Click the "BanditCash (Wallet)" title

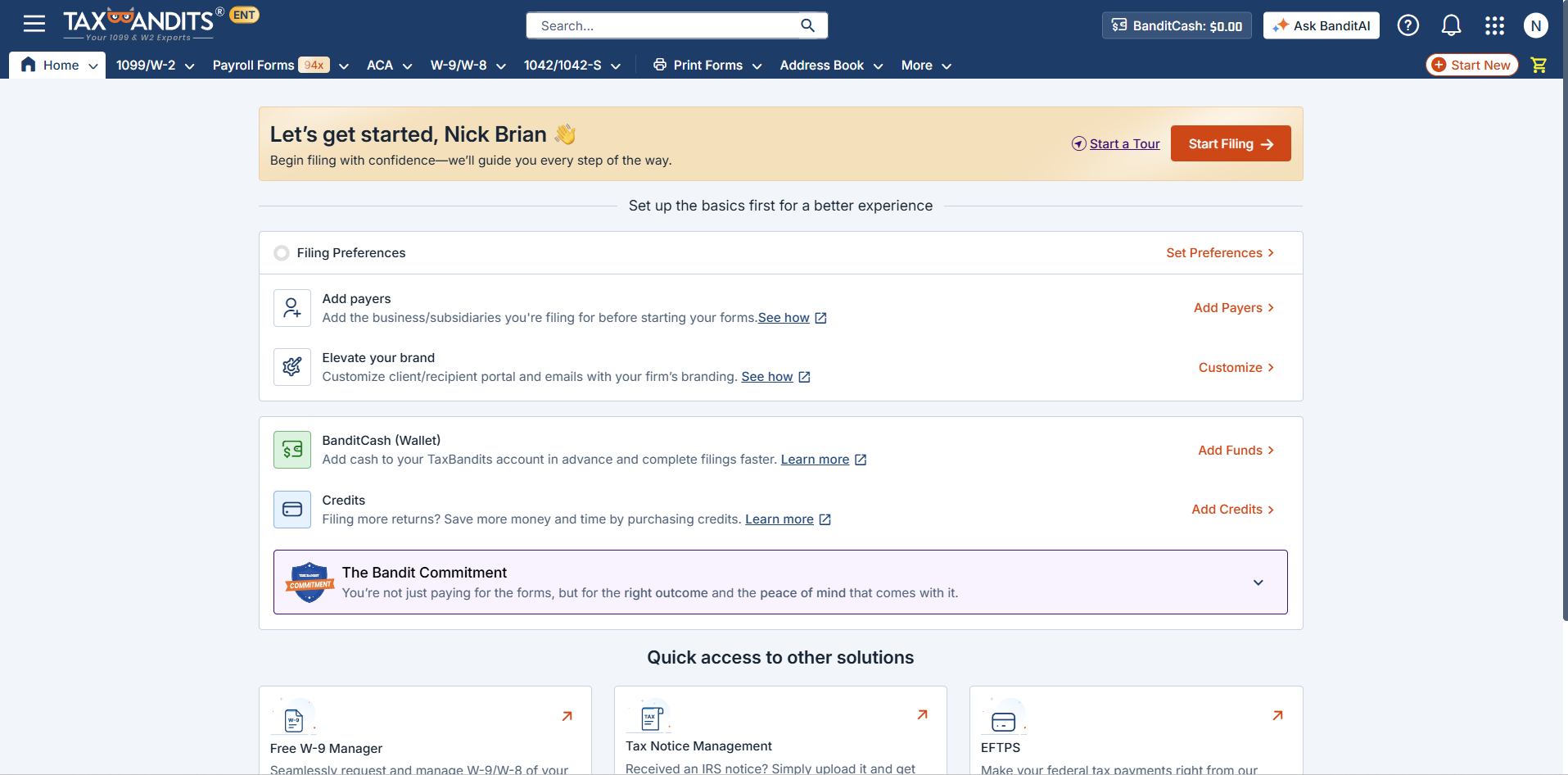tap(382, 441)
